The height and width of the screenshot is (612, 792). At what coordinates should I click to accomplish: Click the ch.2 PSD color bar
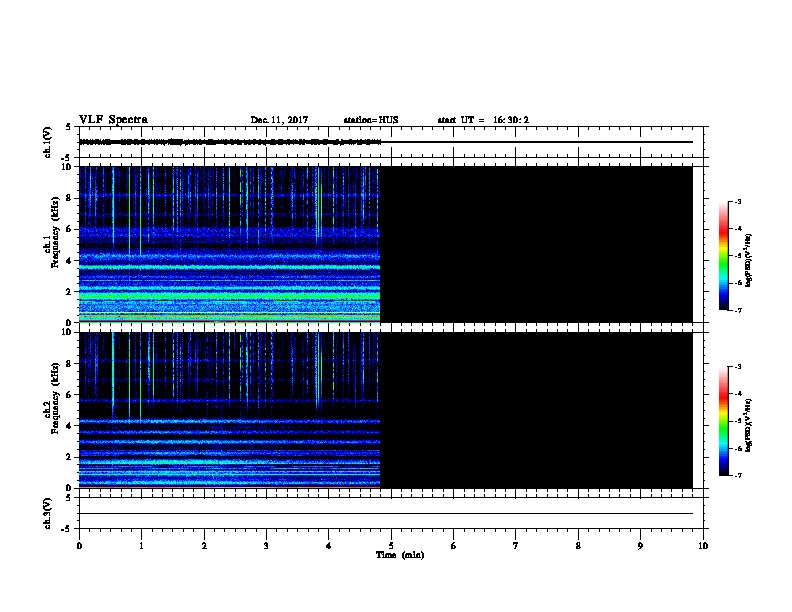point(723,421)
